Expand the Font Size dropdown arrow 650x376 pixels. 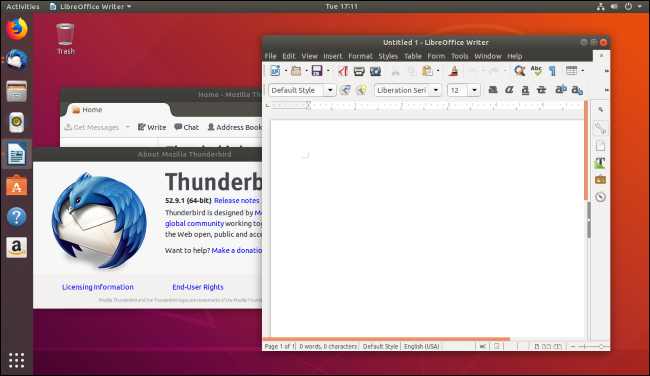tap(474, 90)
